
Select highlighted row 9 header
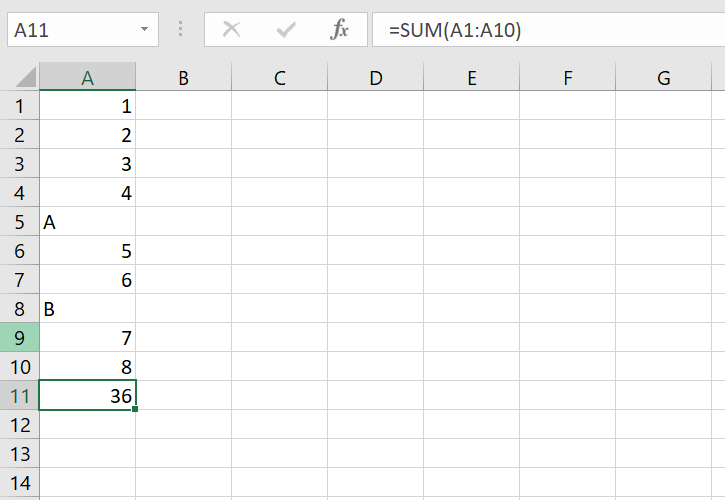tap(19, 338)
